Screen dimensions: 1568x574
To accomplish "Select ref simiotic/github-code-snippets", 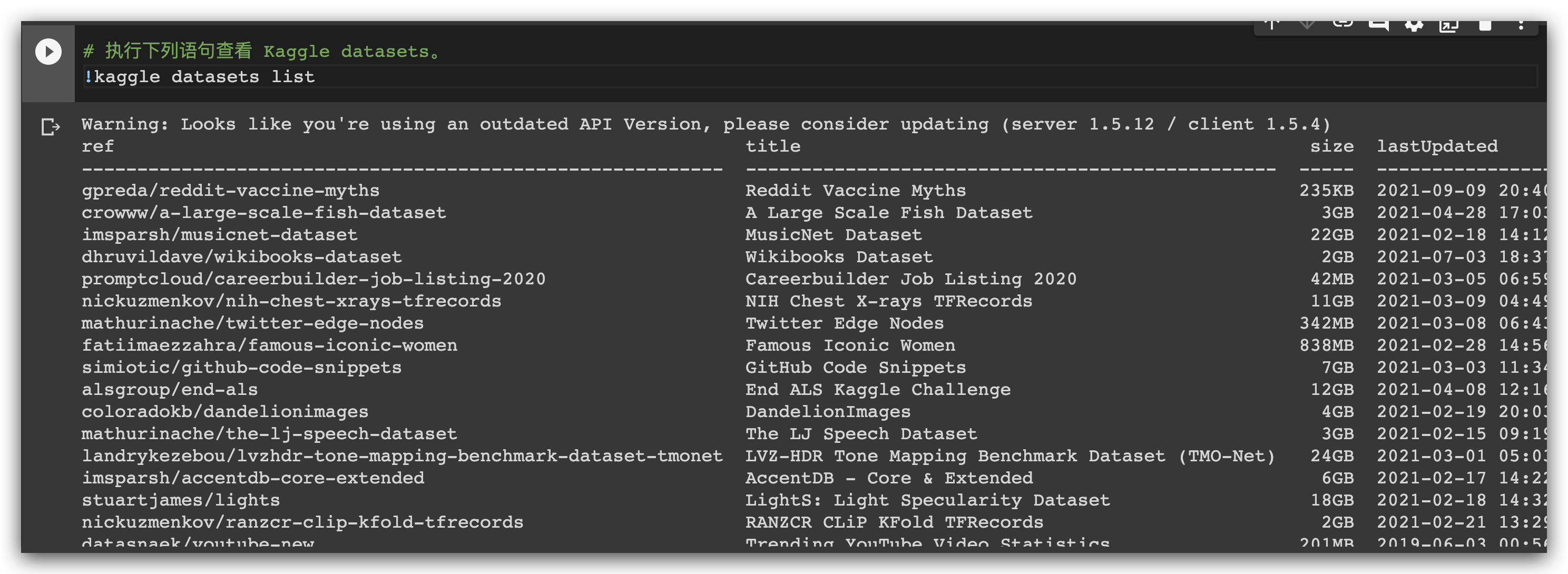I will pyautogui.click(x=242, y=367).
